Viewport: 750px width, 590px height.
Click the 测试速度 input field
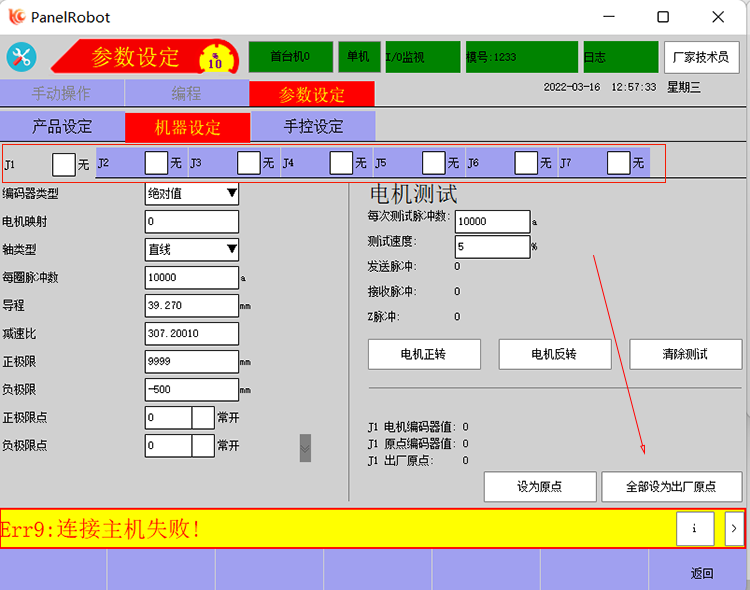[x=492, y=246]
